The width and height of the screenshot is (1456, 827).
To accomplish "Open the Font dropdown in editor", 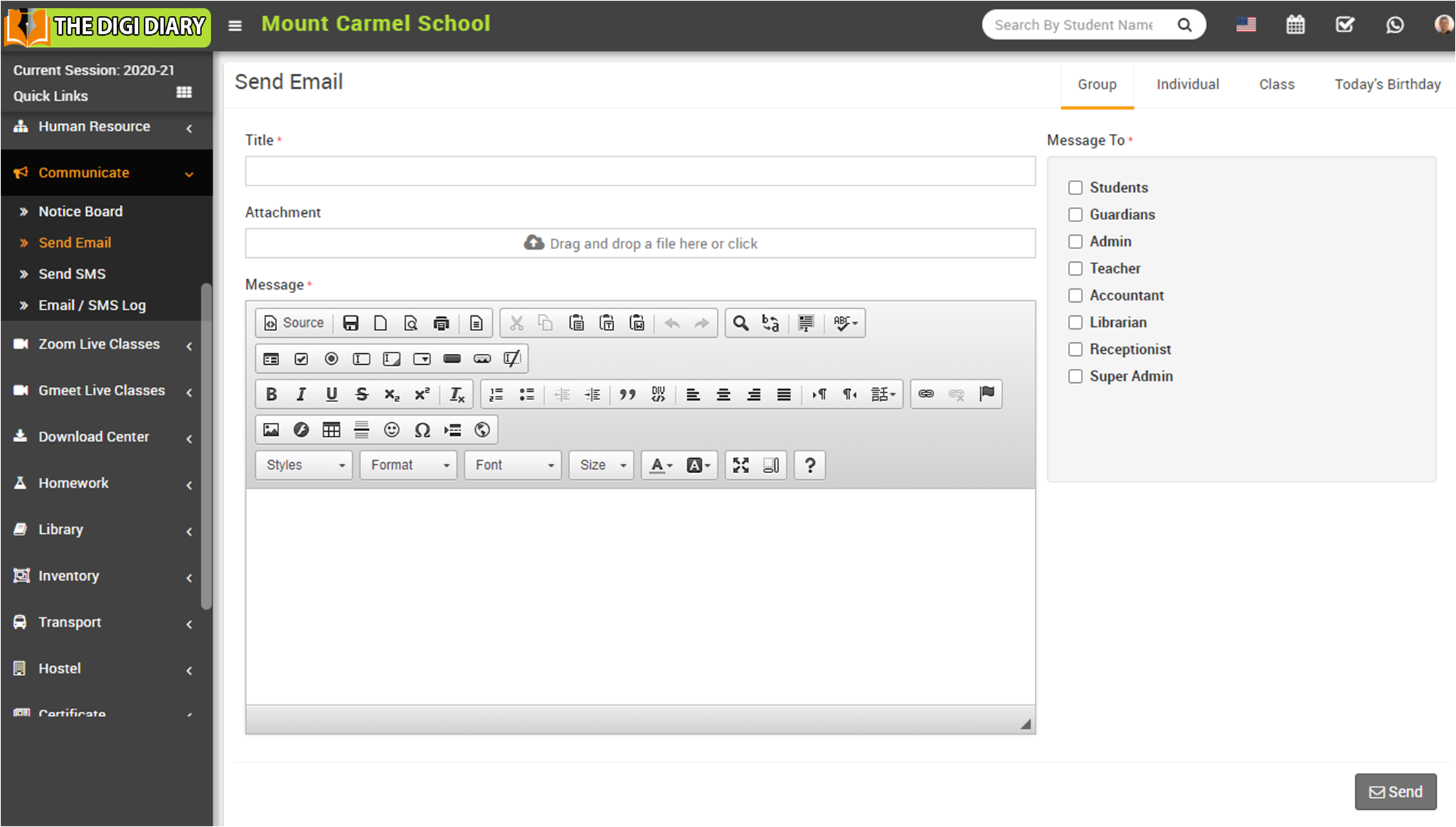I will click(x=513, y=465).
